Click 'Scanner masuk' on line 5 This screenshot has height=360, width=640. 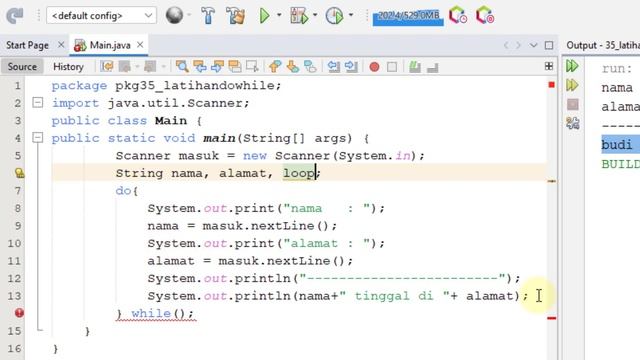pyautogui.click(x=167, y=156)
